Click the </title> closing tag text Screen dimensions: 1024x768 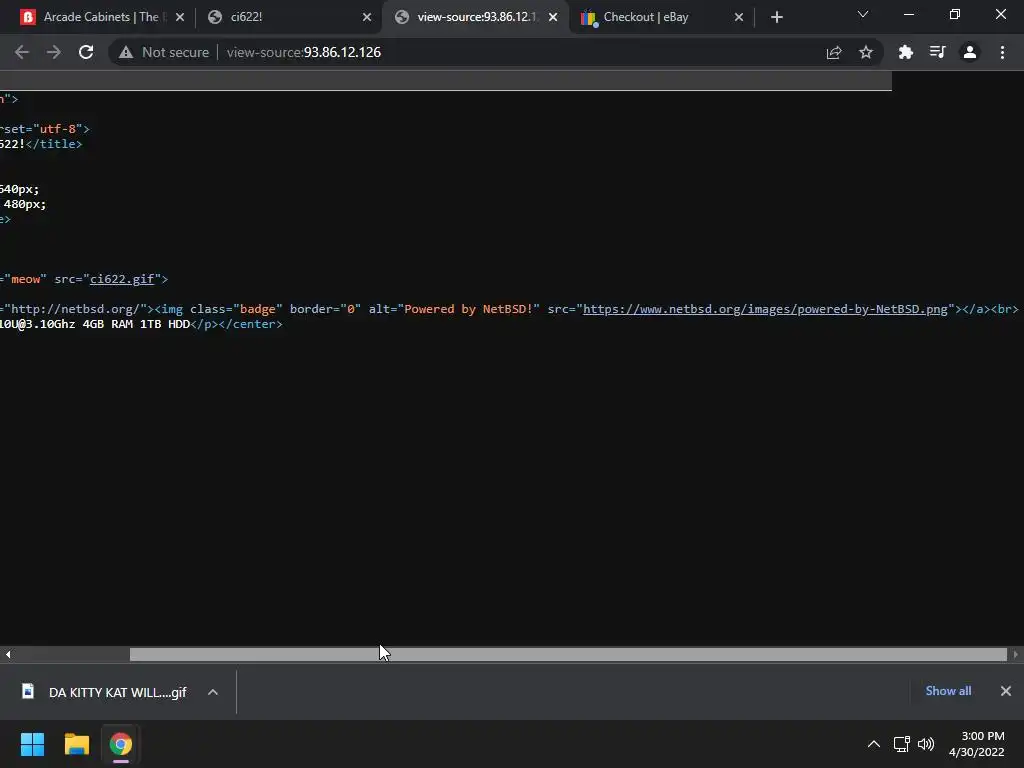(x=54, y=144)
